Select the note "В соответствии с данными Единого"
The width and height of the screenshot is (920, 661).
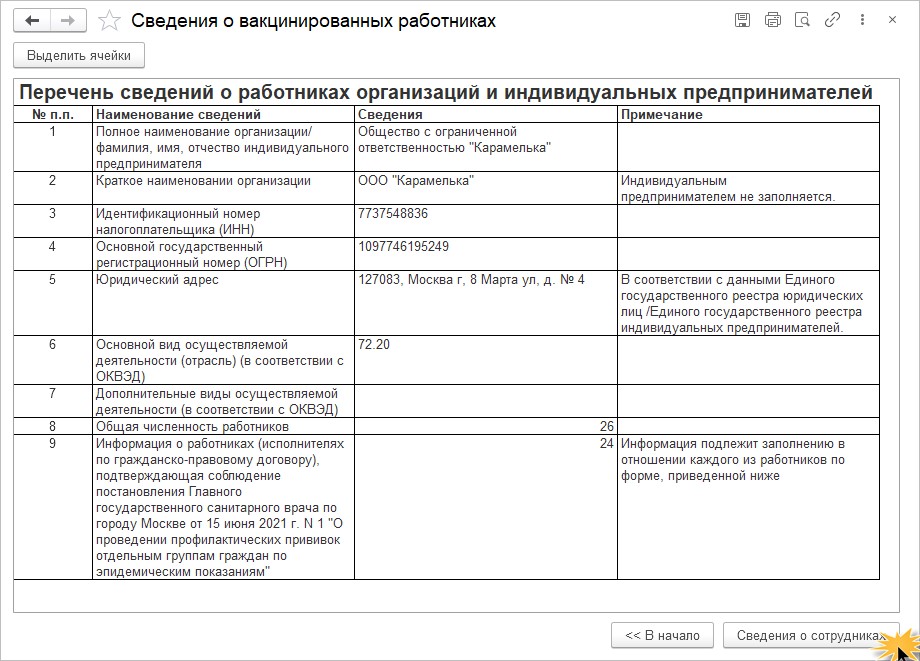click(x=749, y=303)
